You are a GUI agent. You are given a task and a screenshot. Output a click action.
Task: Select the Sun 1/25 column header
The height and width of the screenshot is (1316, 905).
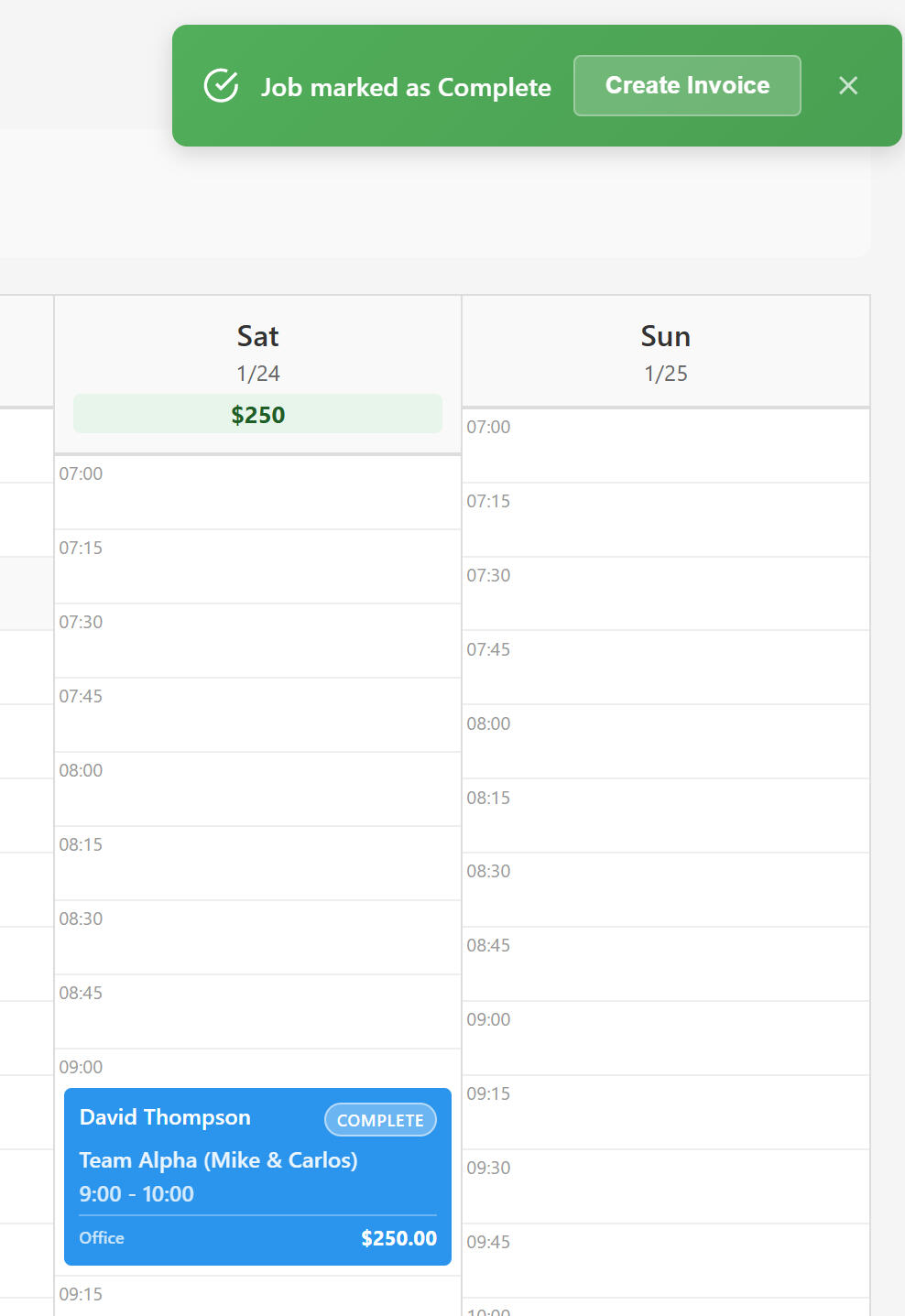[x=665, y=353]
